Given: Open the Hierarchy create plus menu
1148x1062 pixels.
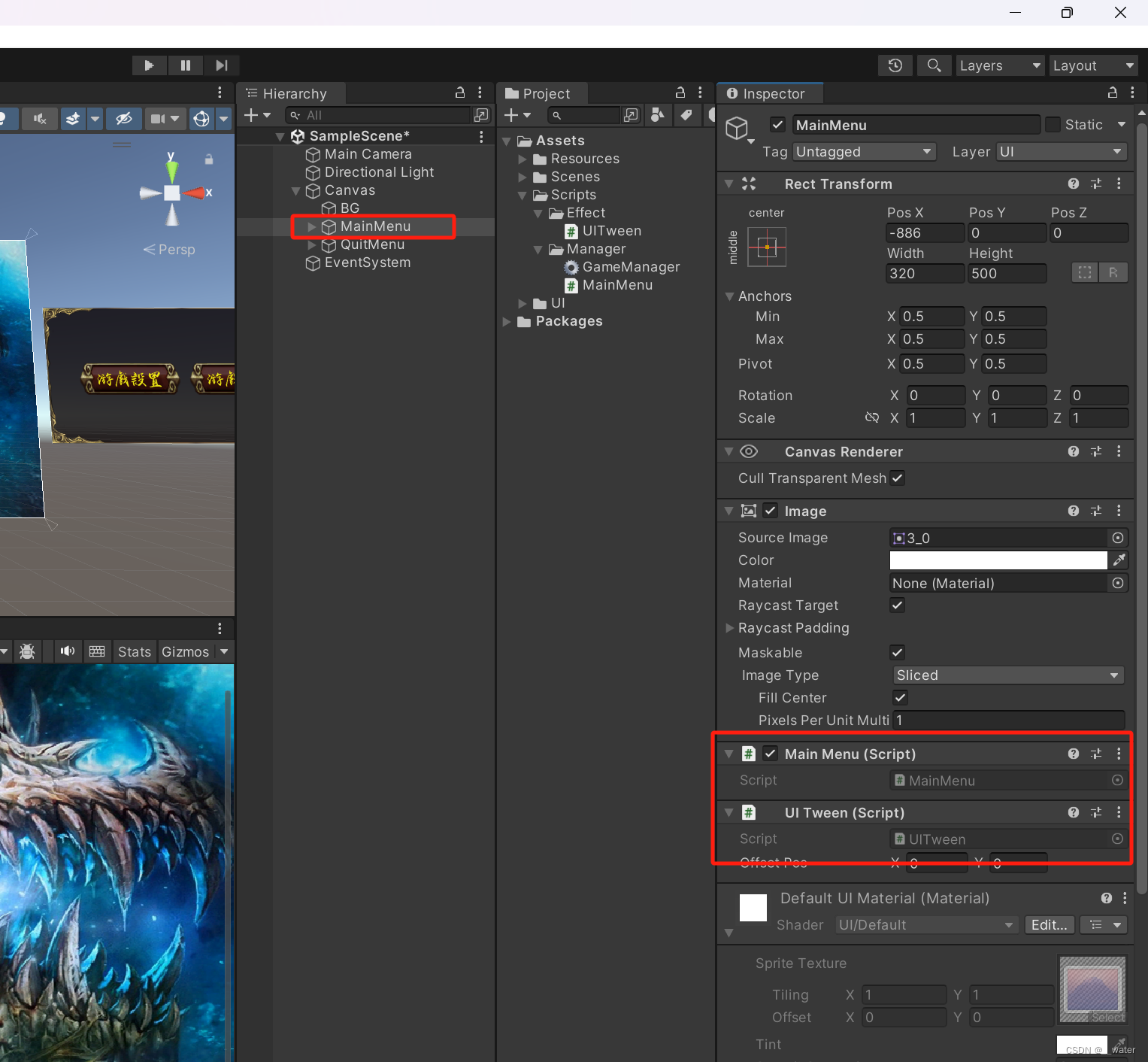Looking at the screenshot, I should click(257, 115).
